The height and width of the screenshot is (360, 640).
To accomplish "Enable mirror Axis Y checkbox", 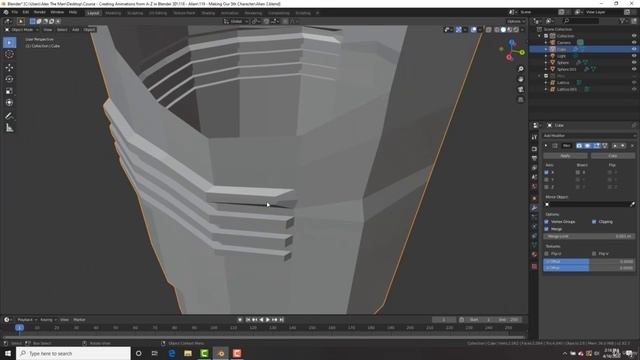I will click(x=547, y=180).
